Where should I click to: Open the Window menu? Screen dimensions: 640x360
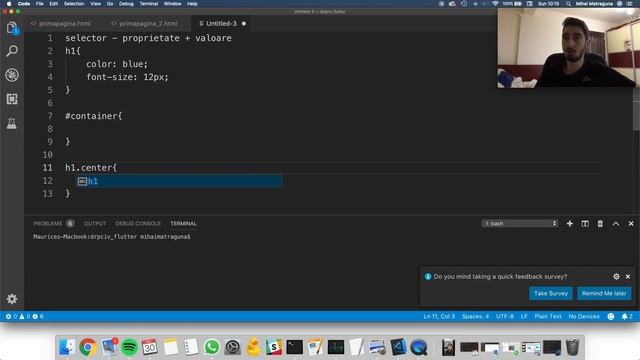172,4
